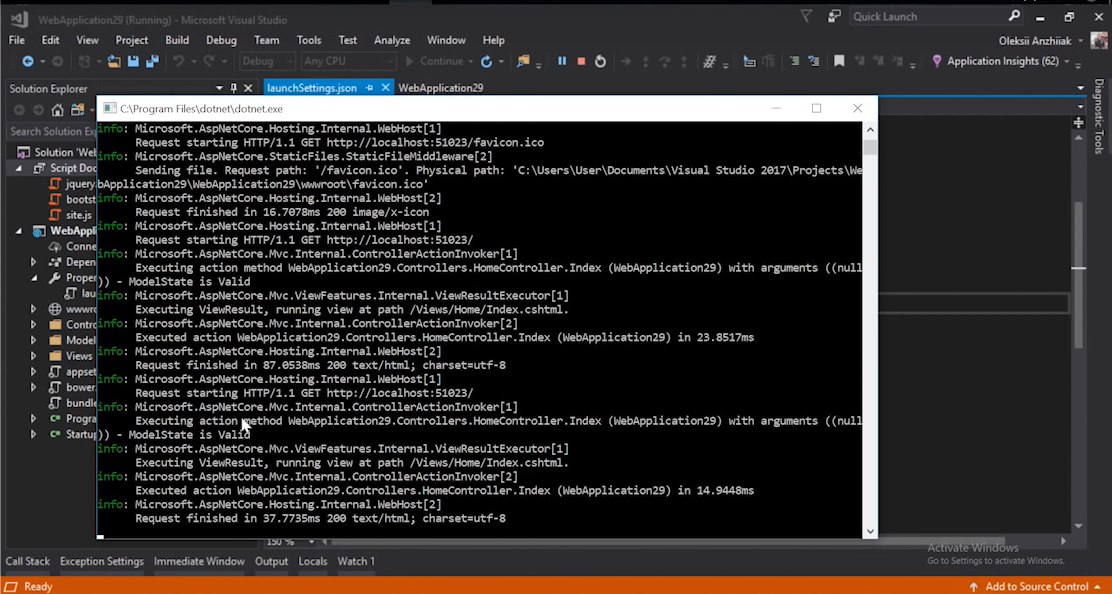Open Solution Explorer window options dropdown
The image size is (1112, 594).
click(219, 88)
